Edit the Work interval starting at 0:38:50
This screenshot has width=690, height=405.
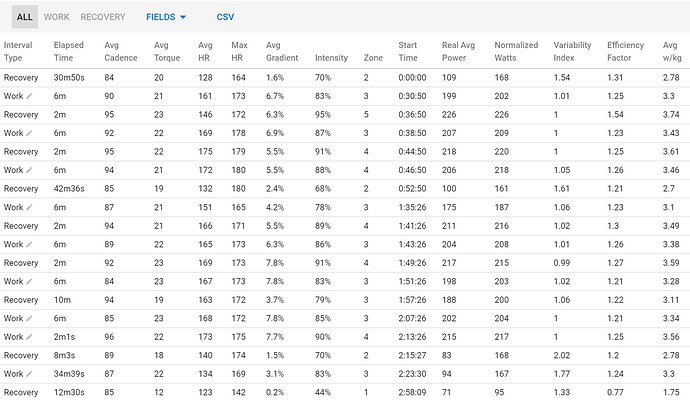29,133
